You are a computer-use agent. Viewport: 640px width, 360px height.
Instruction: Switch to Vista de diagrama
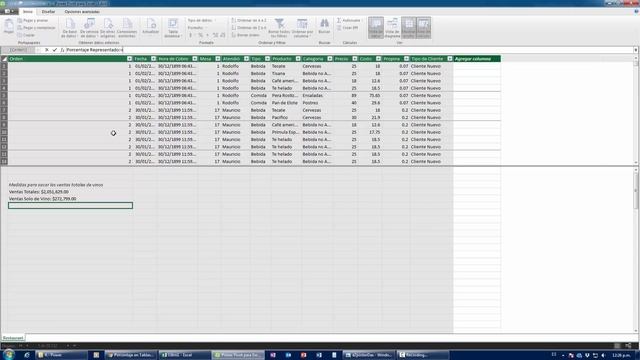[393, 28]
